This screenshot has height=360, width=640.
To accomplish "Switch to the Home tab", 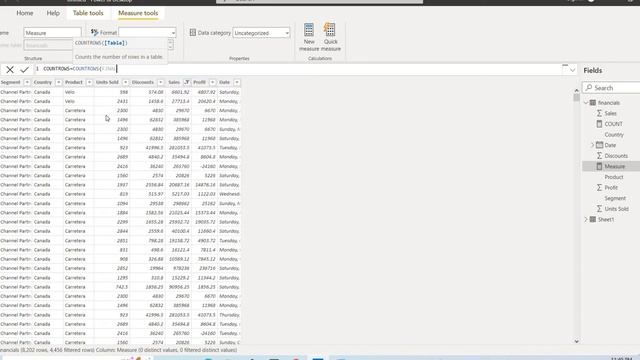I will [25, 13].
